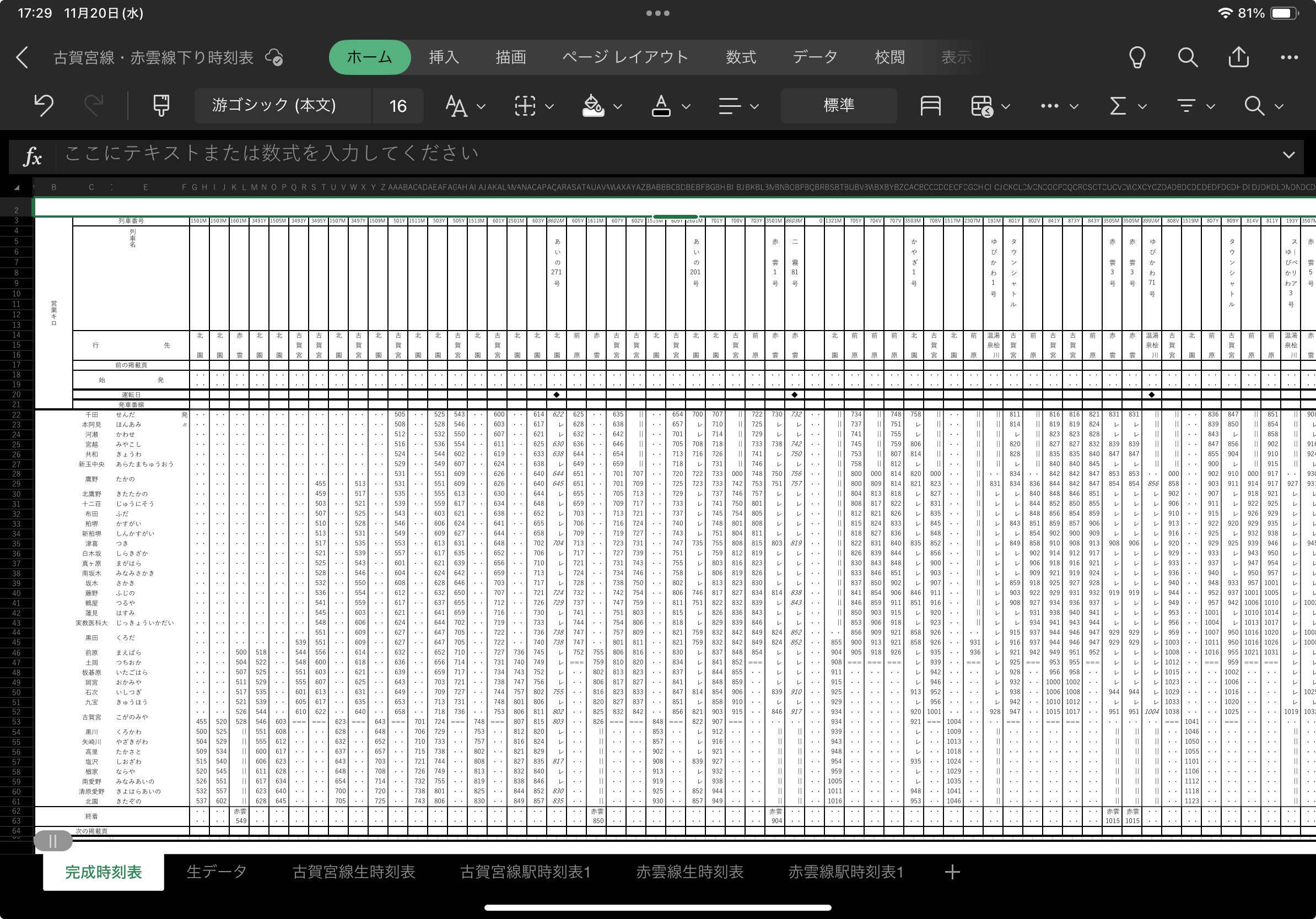Viewport: 1316px width, 919px height.
Task: Click the cell styles icon
Action: 930,106
